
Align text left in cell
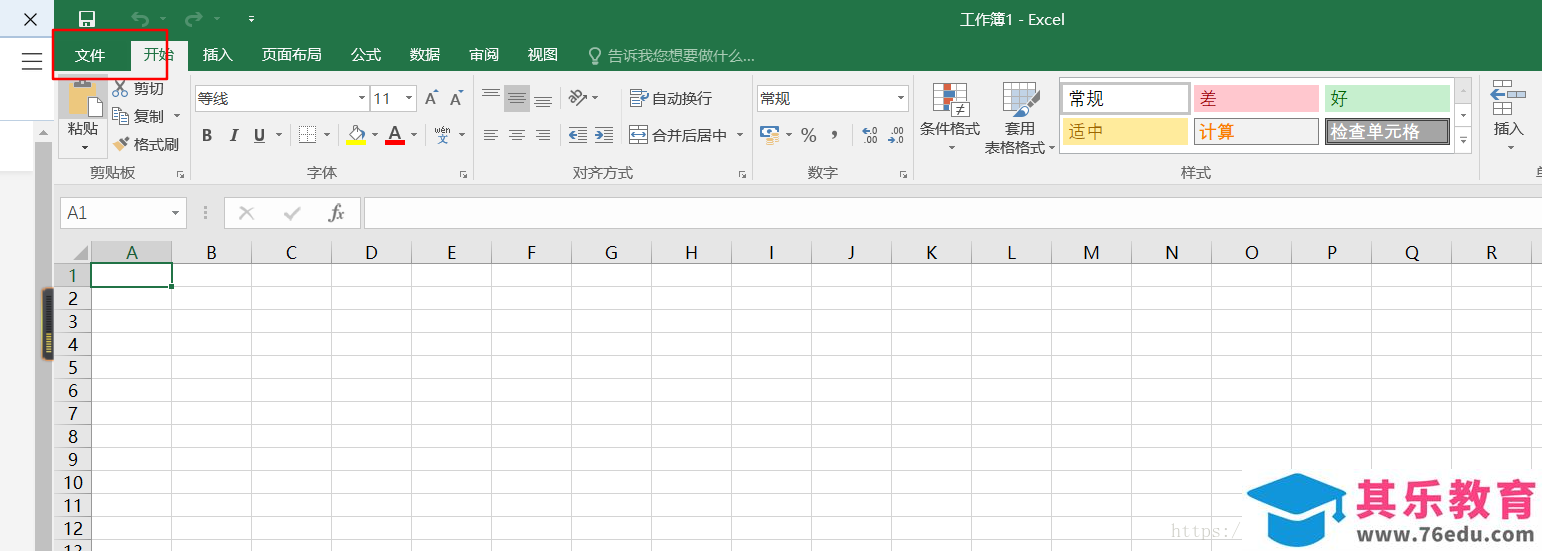point(491,135)
